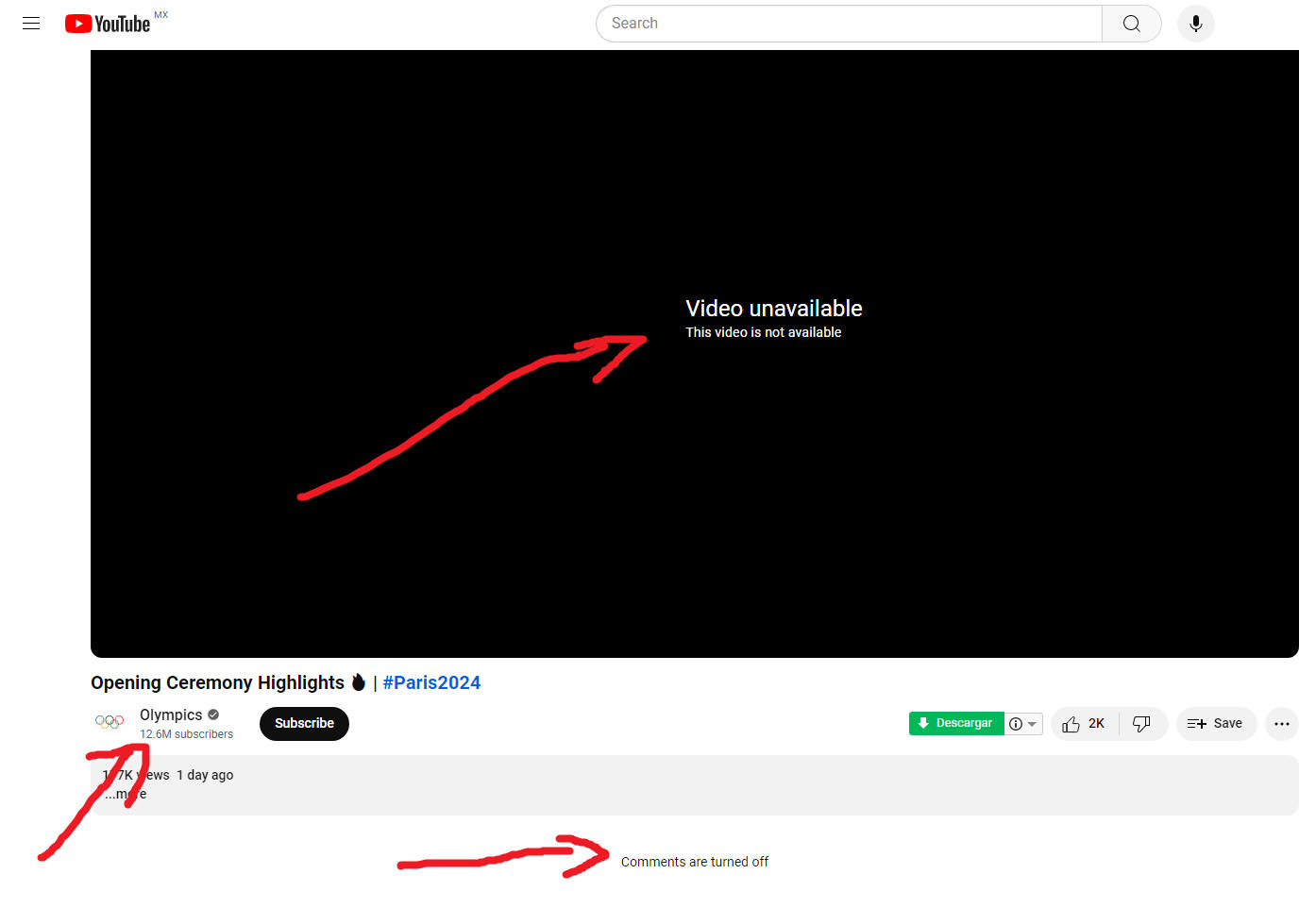Dislike the video with thumbs down
This screenshot has height=908, width=1316.
[1141, 724]
